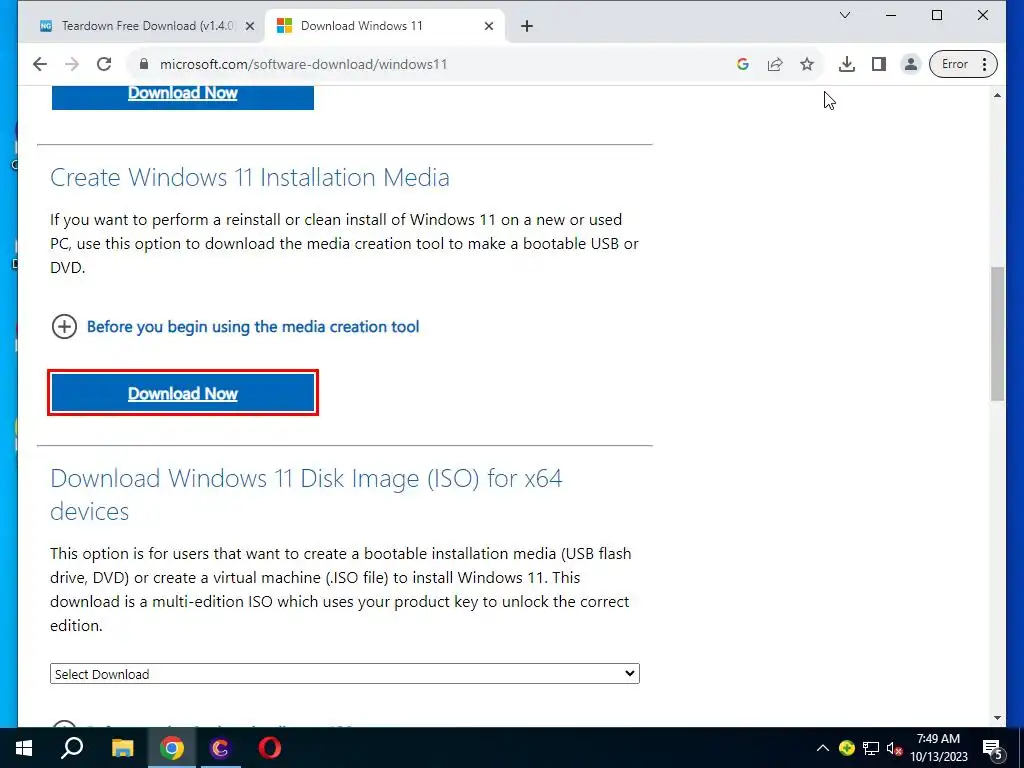Open the purple C app in taskbar
Image resolution: width=1024 pixels, height=768 pixels.
pos(221,748)
